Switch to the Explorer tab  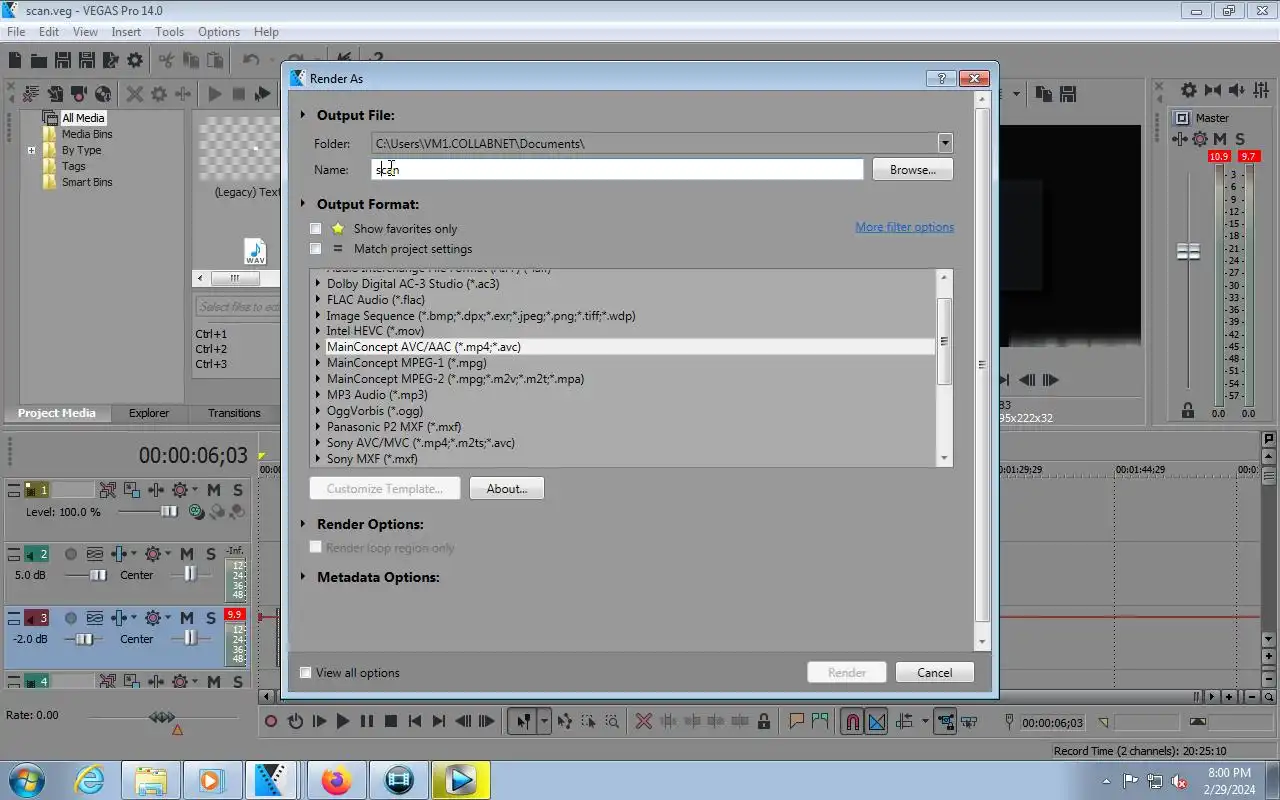coord(149,413)
